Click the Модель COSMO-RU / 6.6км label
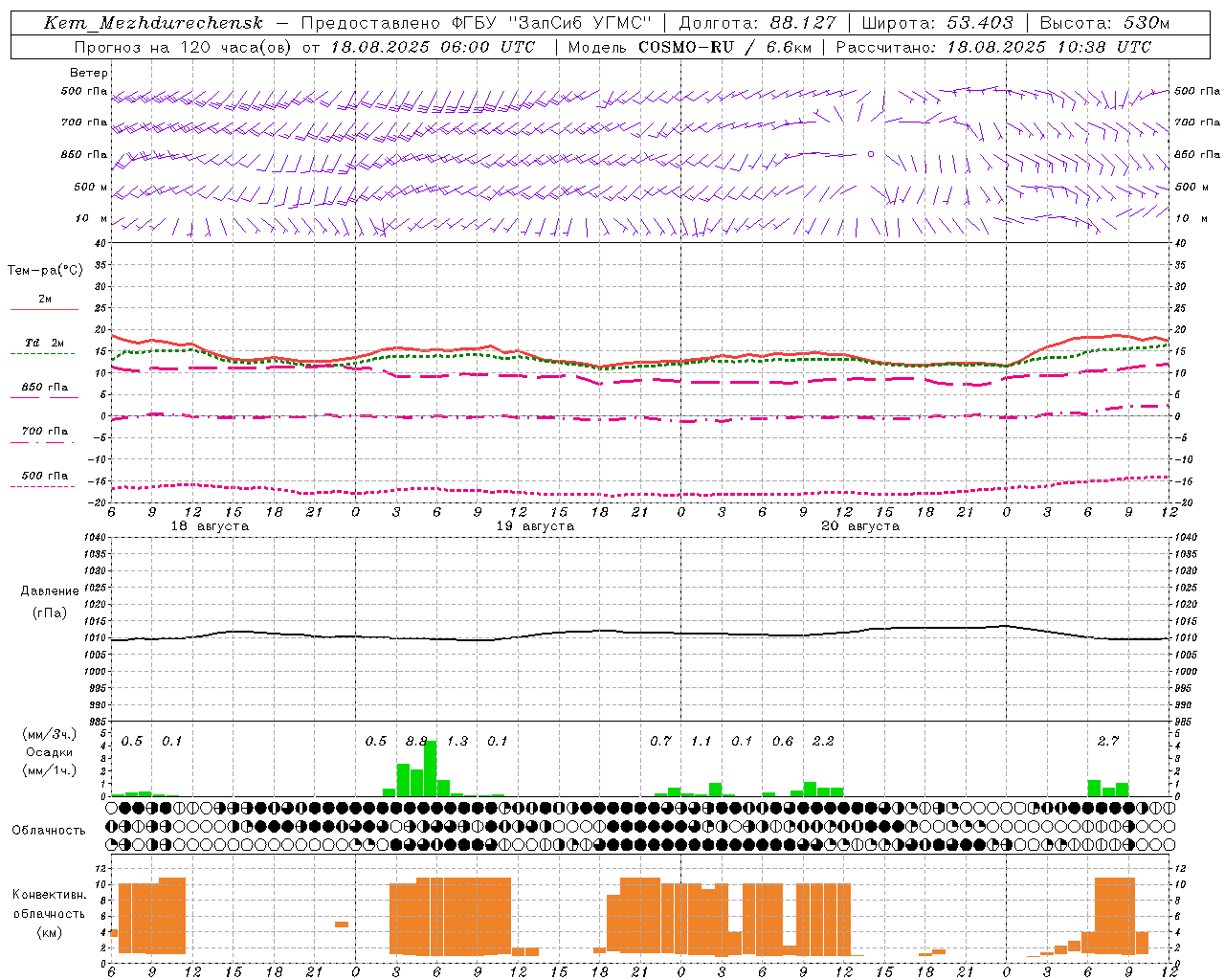Screen dimensions: 1225x980 pos(692,47)
